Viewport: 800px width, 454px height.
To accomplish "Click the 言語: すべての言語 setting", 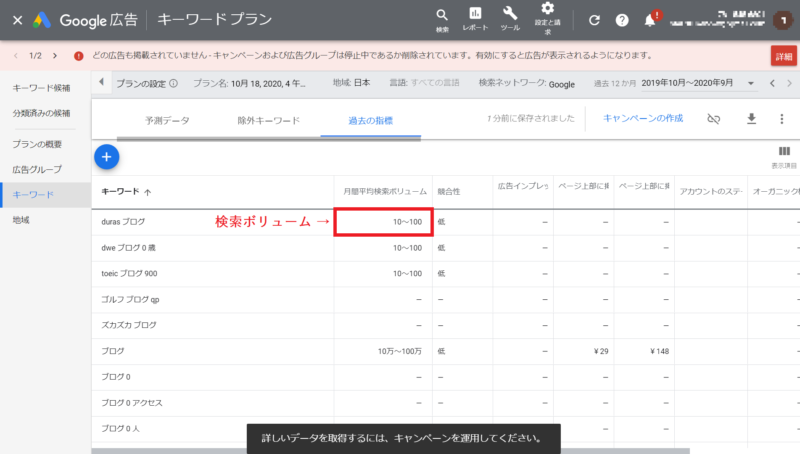I will click(x=424, y=83).
